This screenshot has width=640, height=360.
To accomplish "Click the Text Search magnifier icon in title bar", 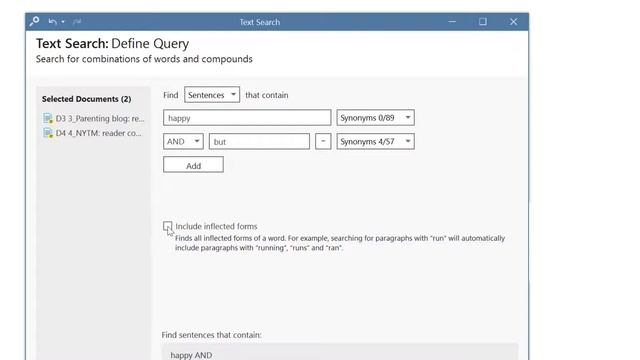I will [34, 21].
